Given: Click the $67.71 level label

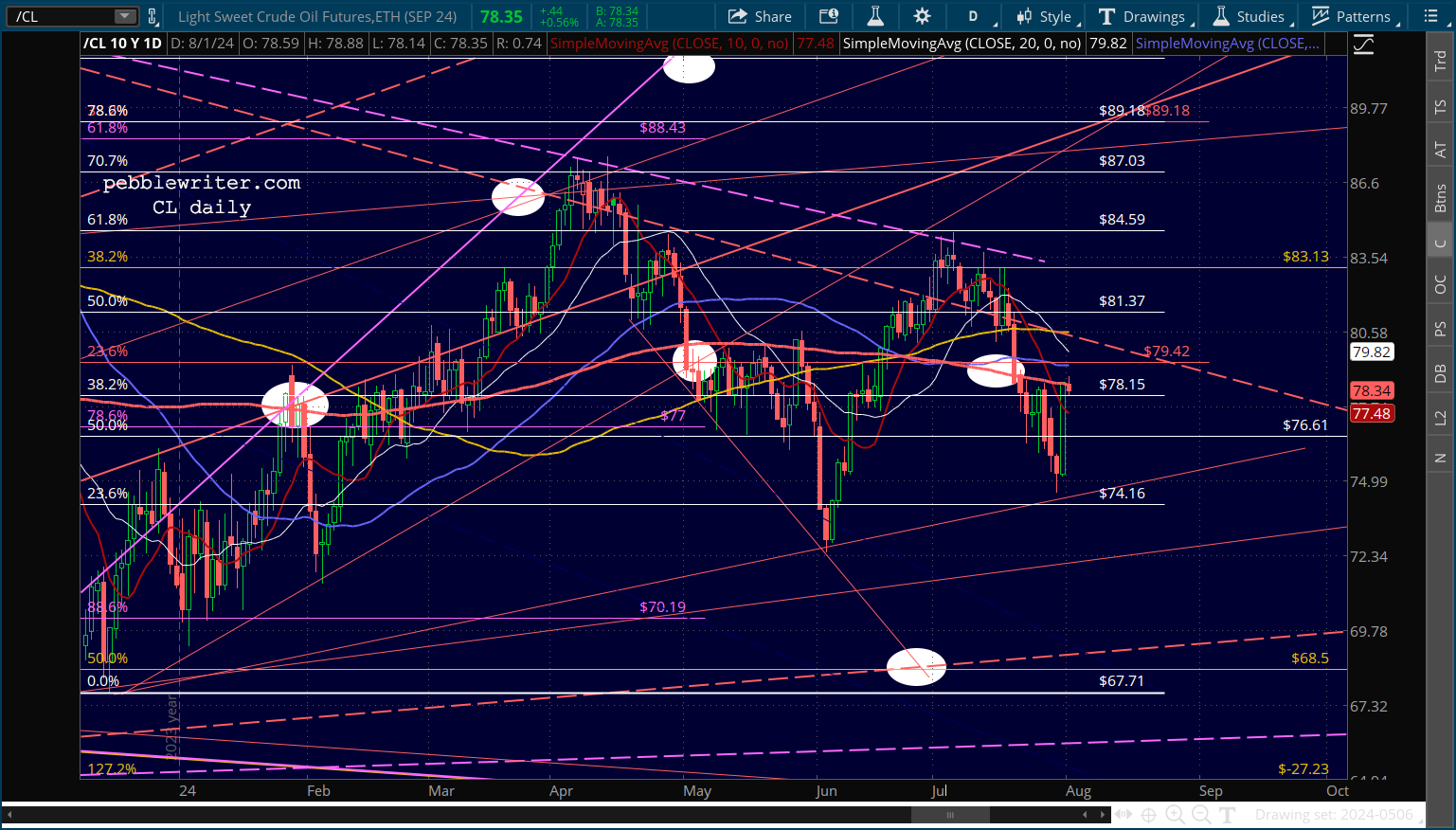Looking at the screenshot, I should (x=1122, y=680).
